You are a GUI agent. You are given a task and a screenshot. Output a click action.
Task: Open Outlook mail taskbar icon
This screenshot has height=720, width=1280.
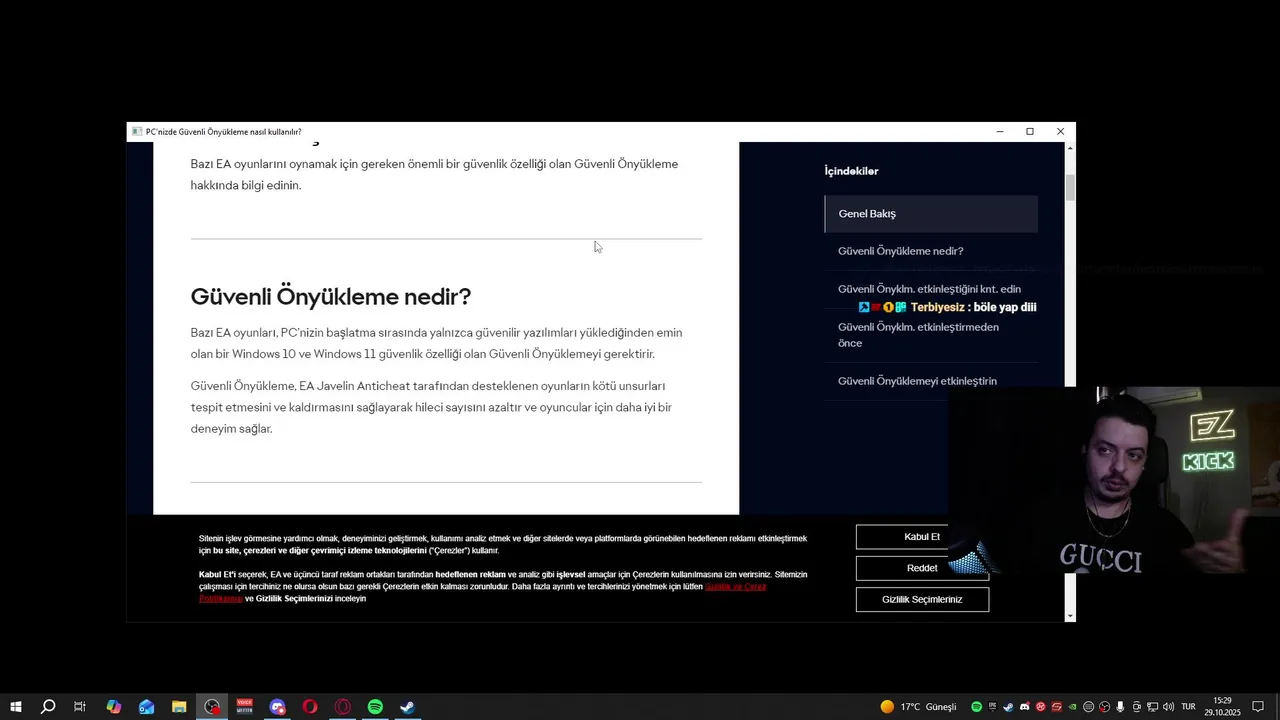pos(146,707)
